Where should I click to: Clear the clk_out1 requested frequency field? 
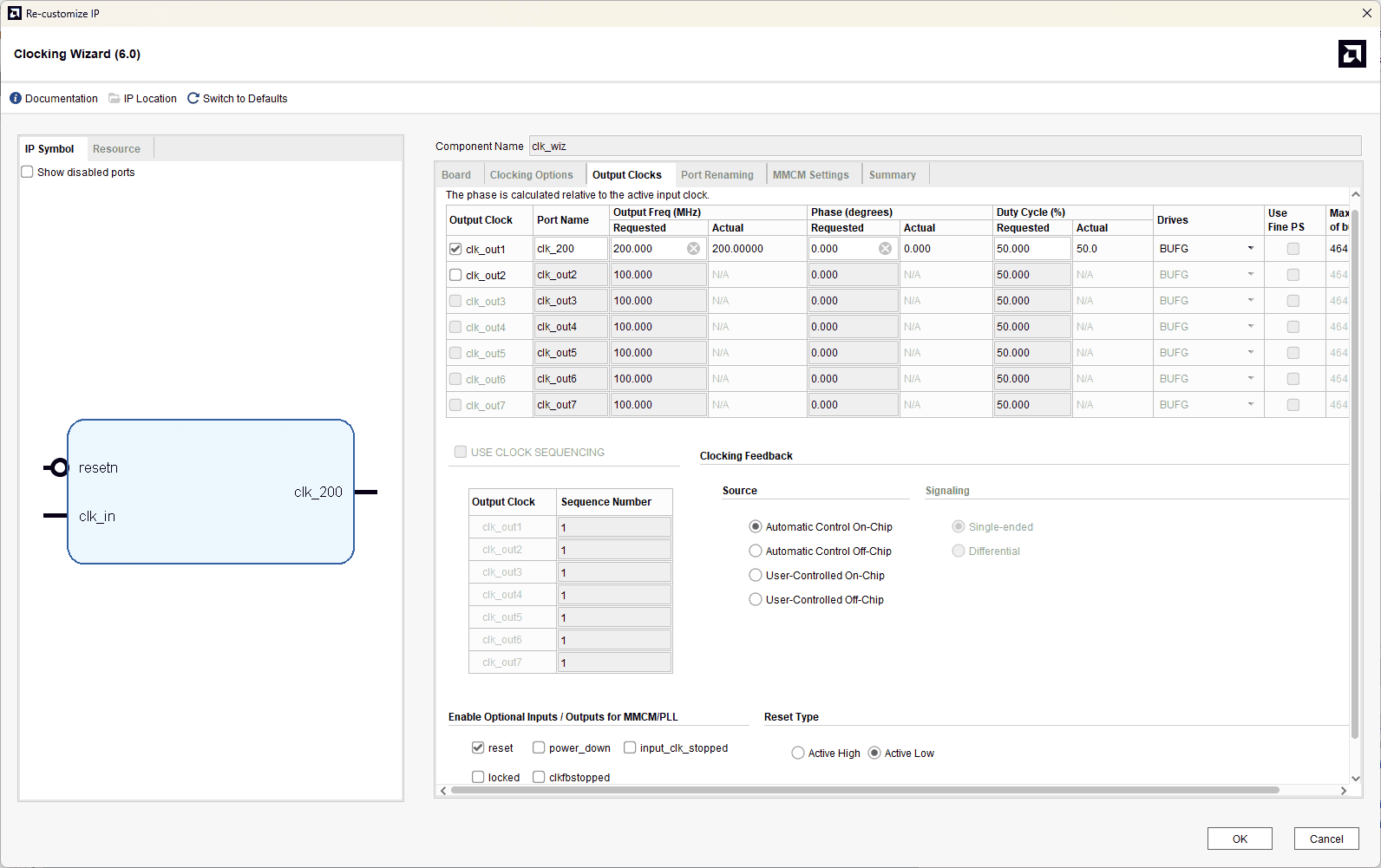(693, 249)
